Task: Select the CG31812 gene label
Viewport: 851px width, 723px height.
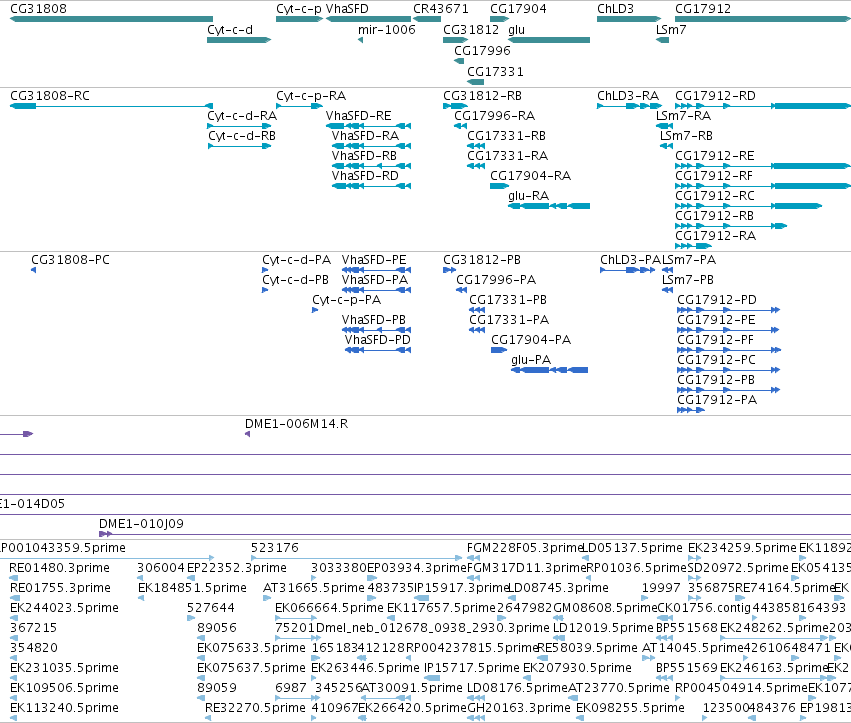Action: pos(471,30)
